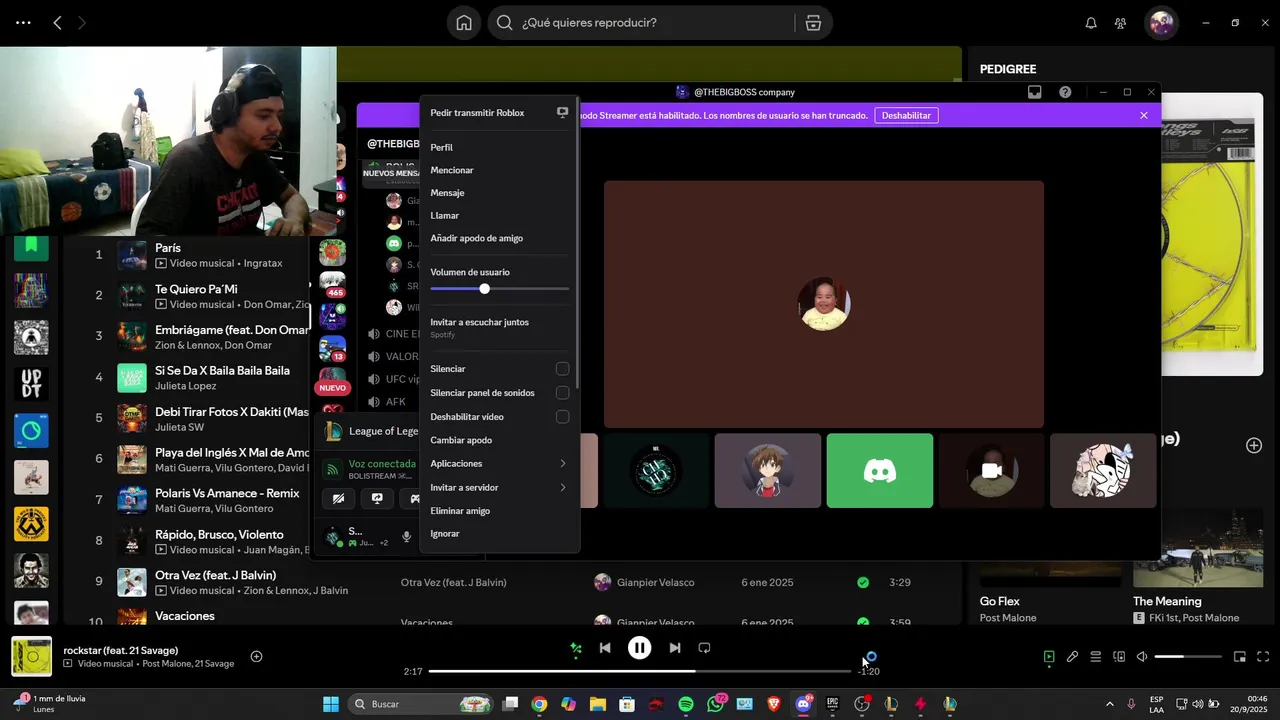1280x720 pixels.
Task: Mute Spotify volume speaker icon
Action: 1142,657
